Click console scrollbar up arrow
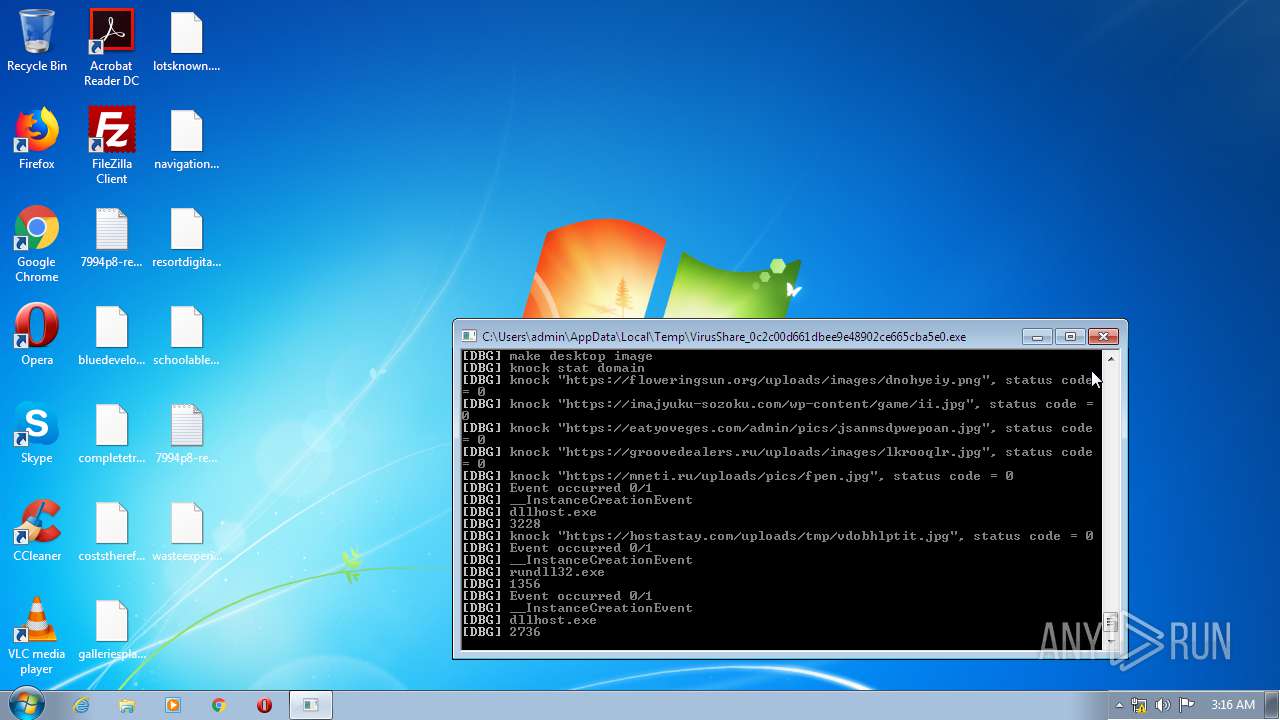Viewport: 1280px width, 720px height. pos(1110,359)
